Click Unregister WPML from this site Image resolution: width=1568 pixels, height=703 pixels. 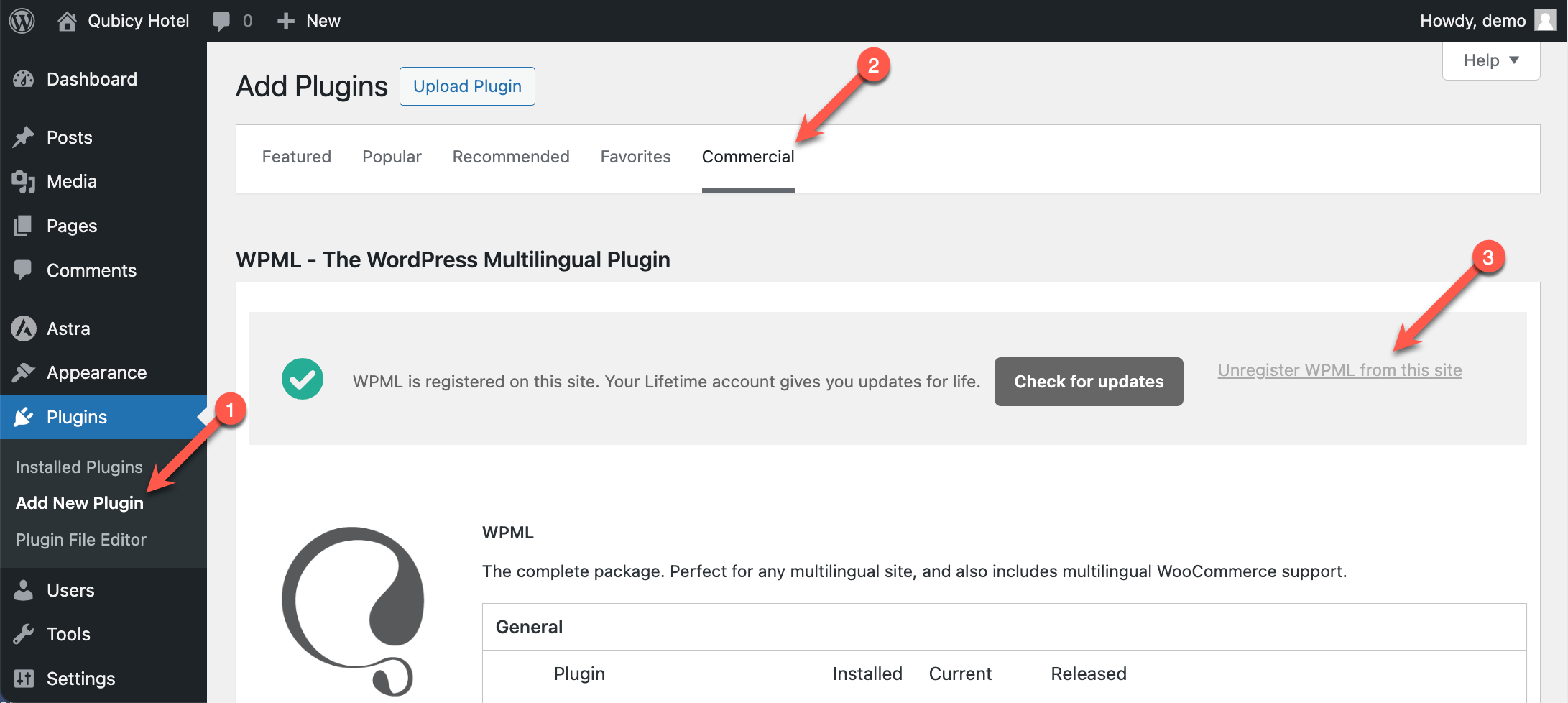coord(1339,370)
